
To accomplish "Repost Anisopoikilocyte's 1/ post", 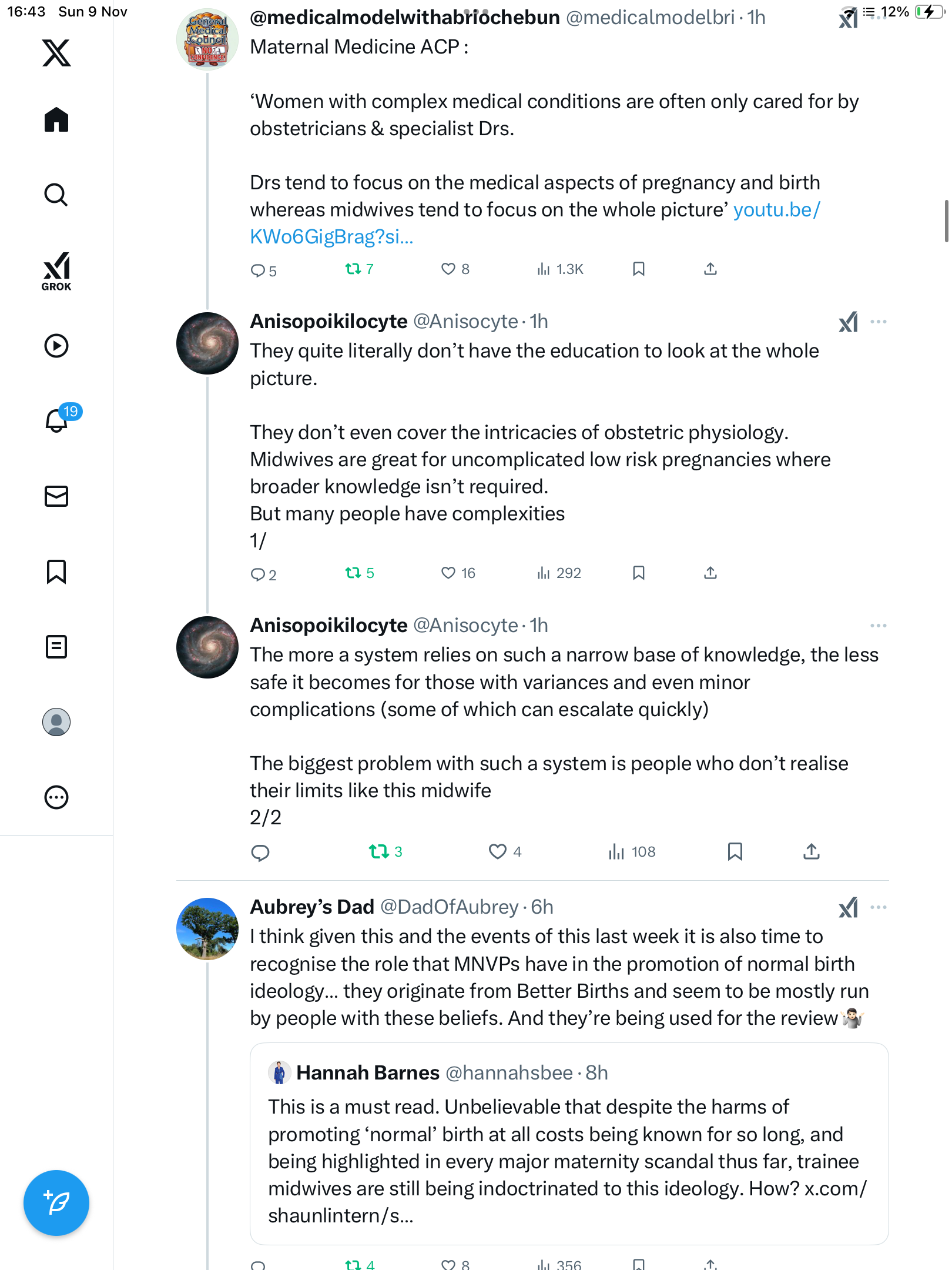I will (x=353, y=573).
